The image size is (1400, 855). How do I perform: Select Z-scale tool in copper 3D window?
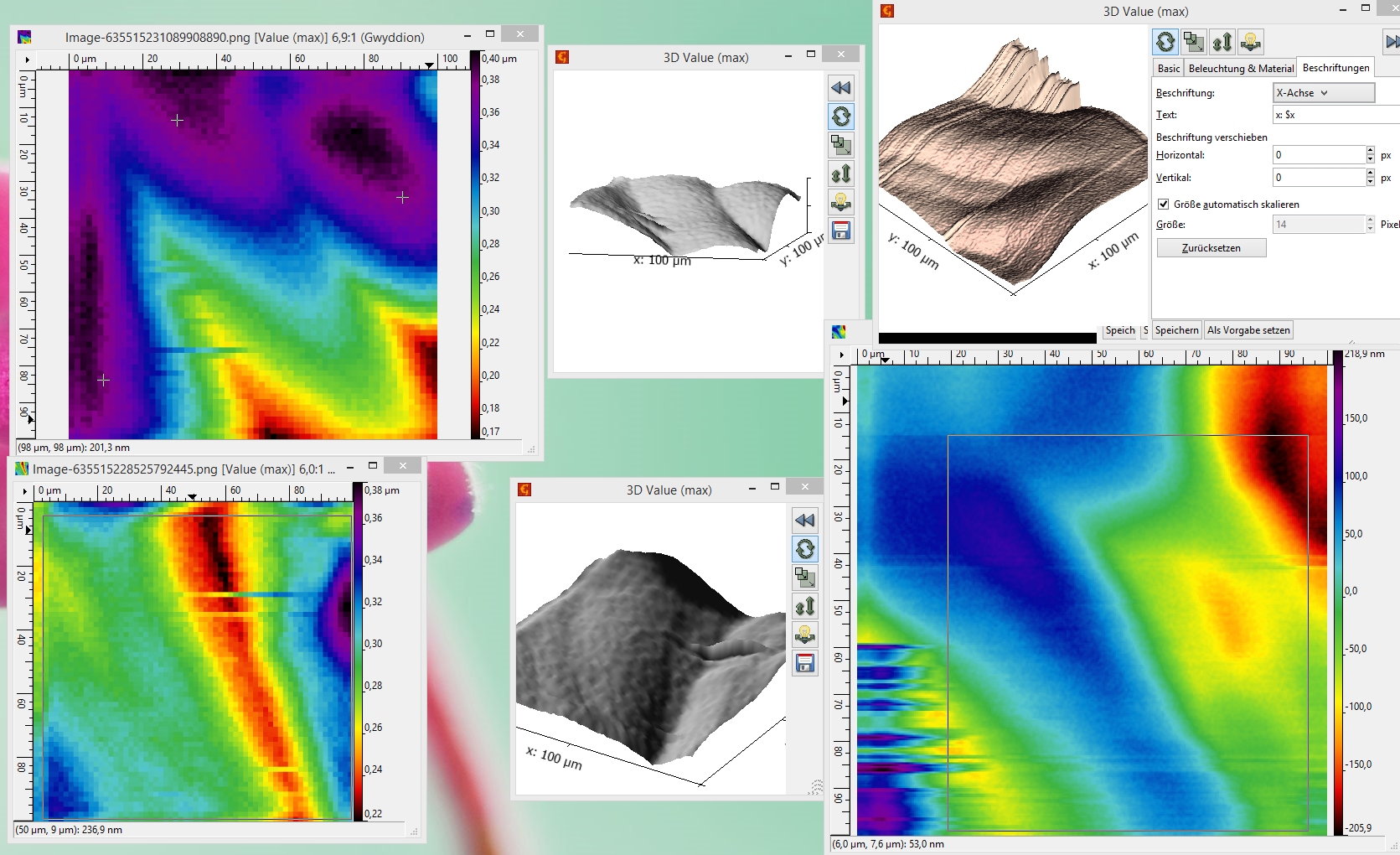pos(1222,41)
